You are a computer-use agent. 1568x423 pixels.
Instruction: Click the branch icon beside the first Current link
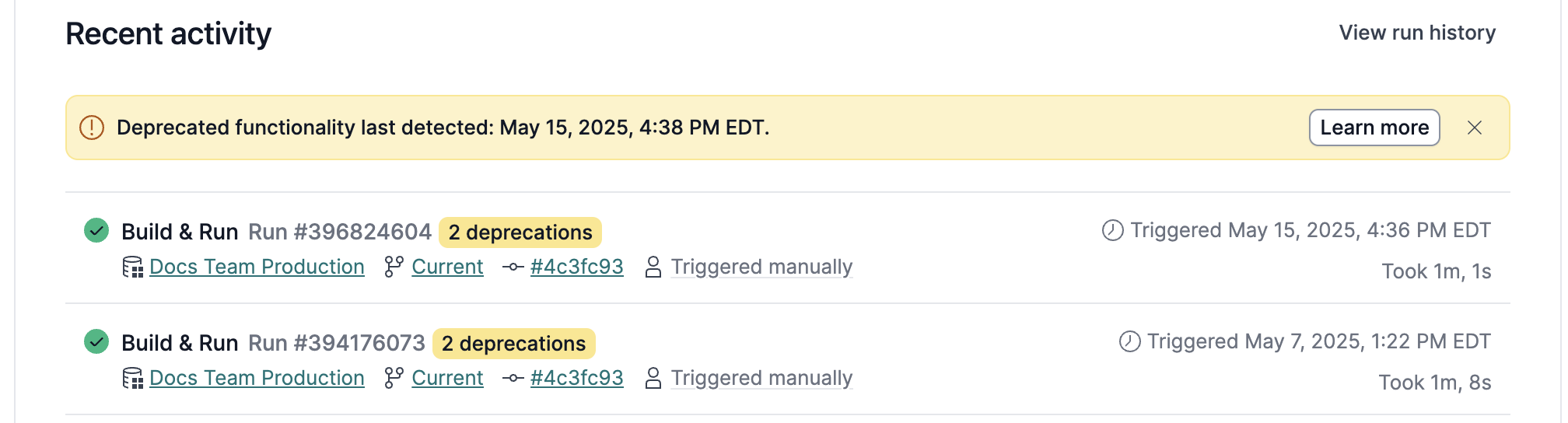click(394, 267)
